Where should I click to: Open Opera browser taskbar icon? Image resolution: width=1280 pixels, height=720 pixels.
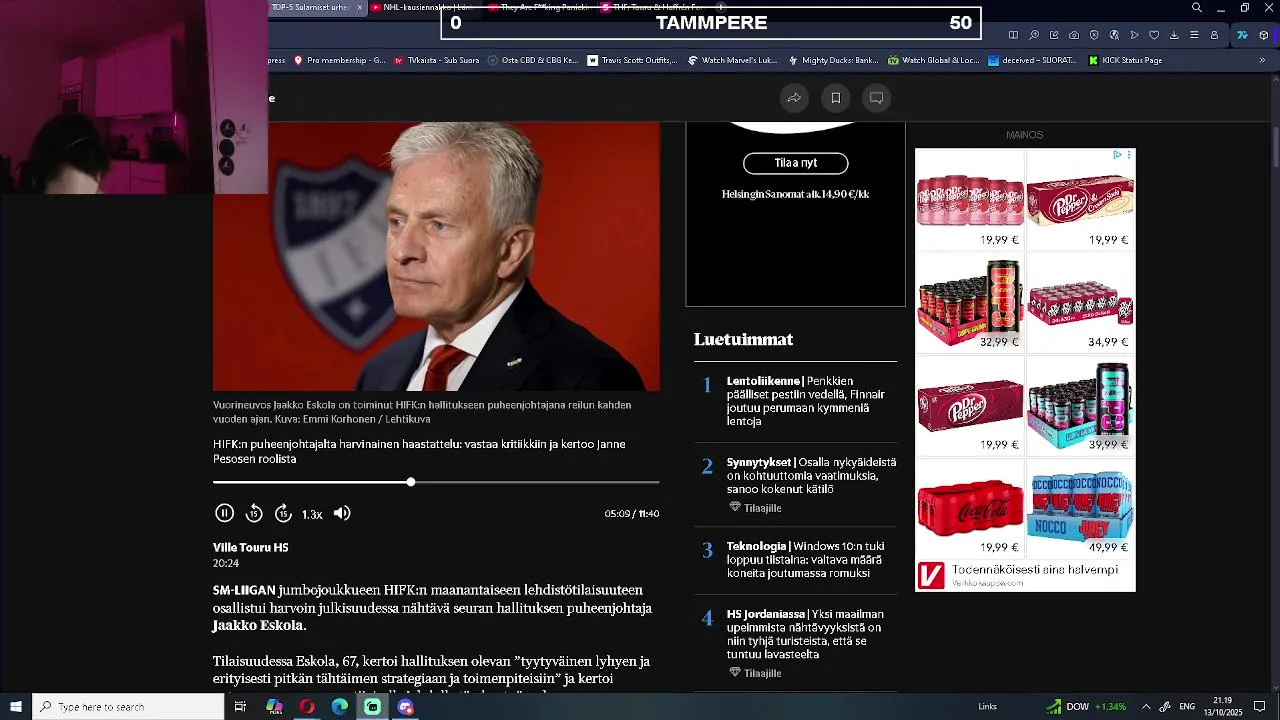307,707
